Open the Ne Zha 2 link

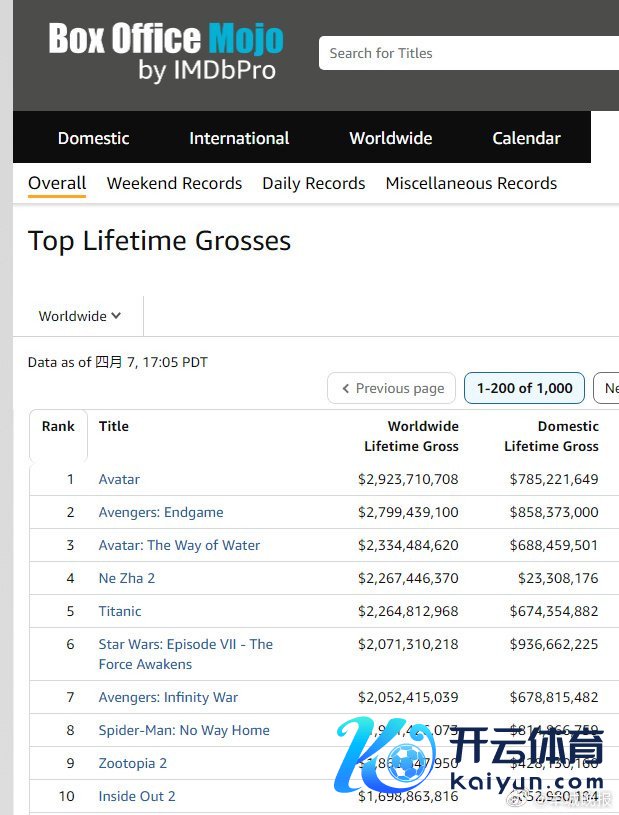pyautogui.click(x=127, y=578)
